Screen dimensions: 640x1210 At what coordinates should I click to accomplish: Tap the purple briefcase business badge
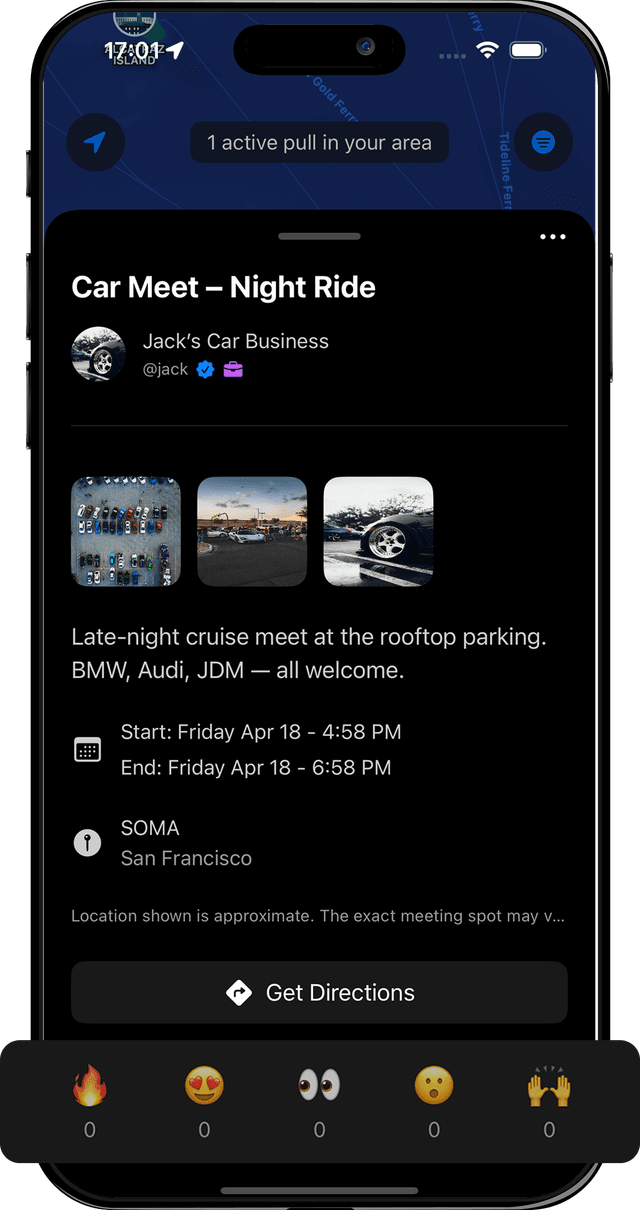[x=233, y=370]
